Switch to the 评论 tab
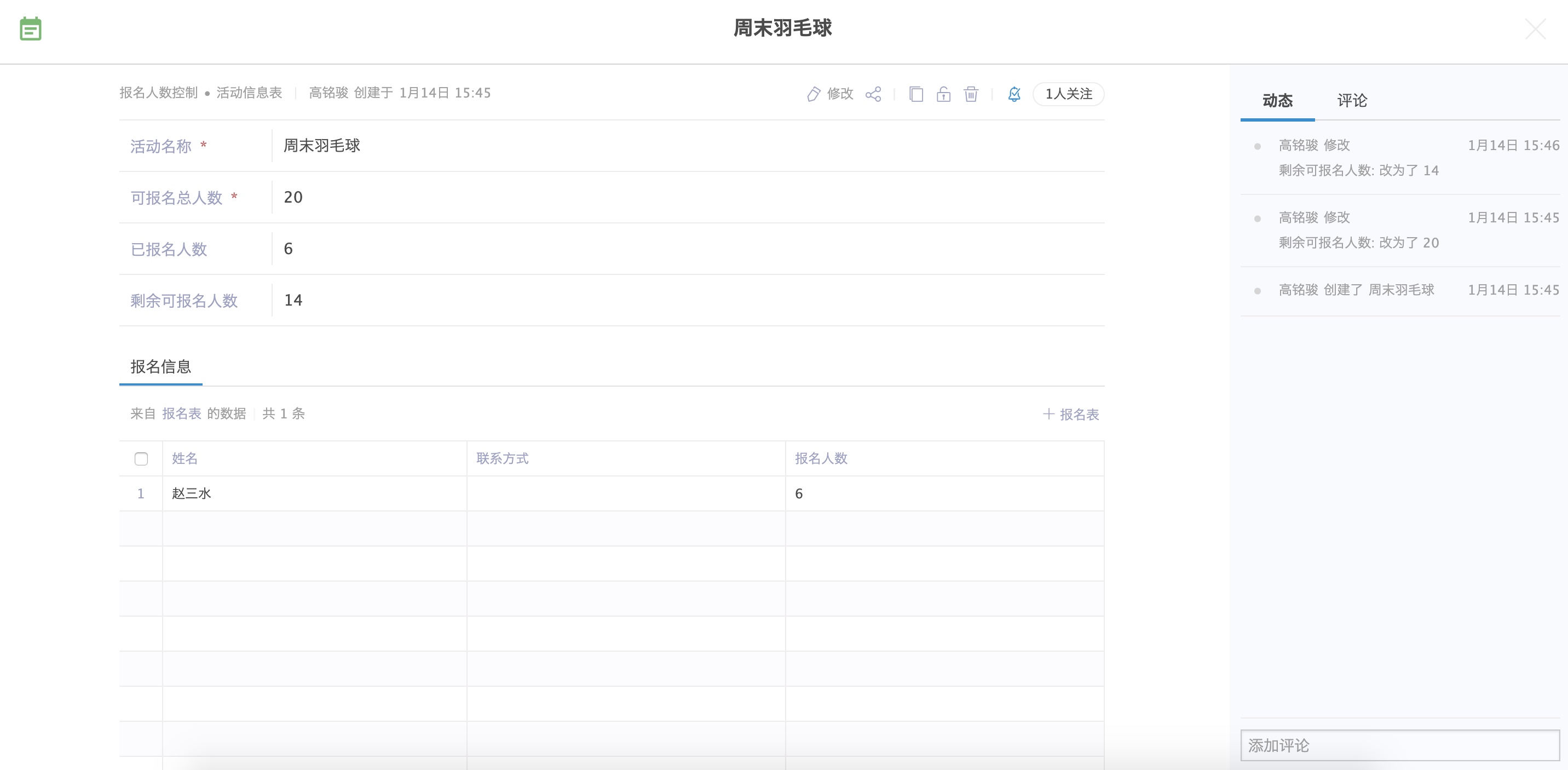The height and width of the screenshot is (770, 1568). tap(1352, 100)
